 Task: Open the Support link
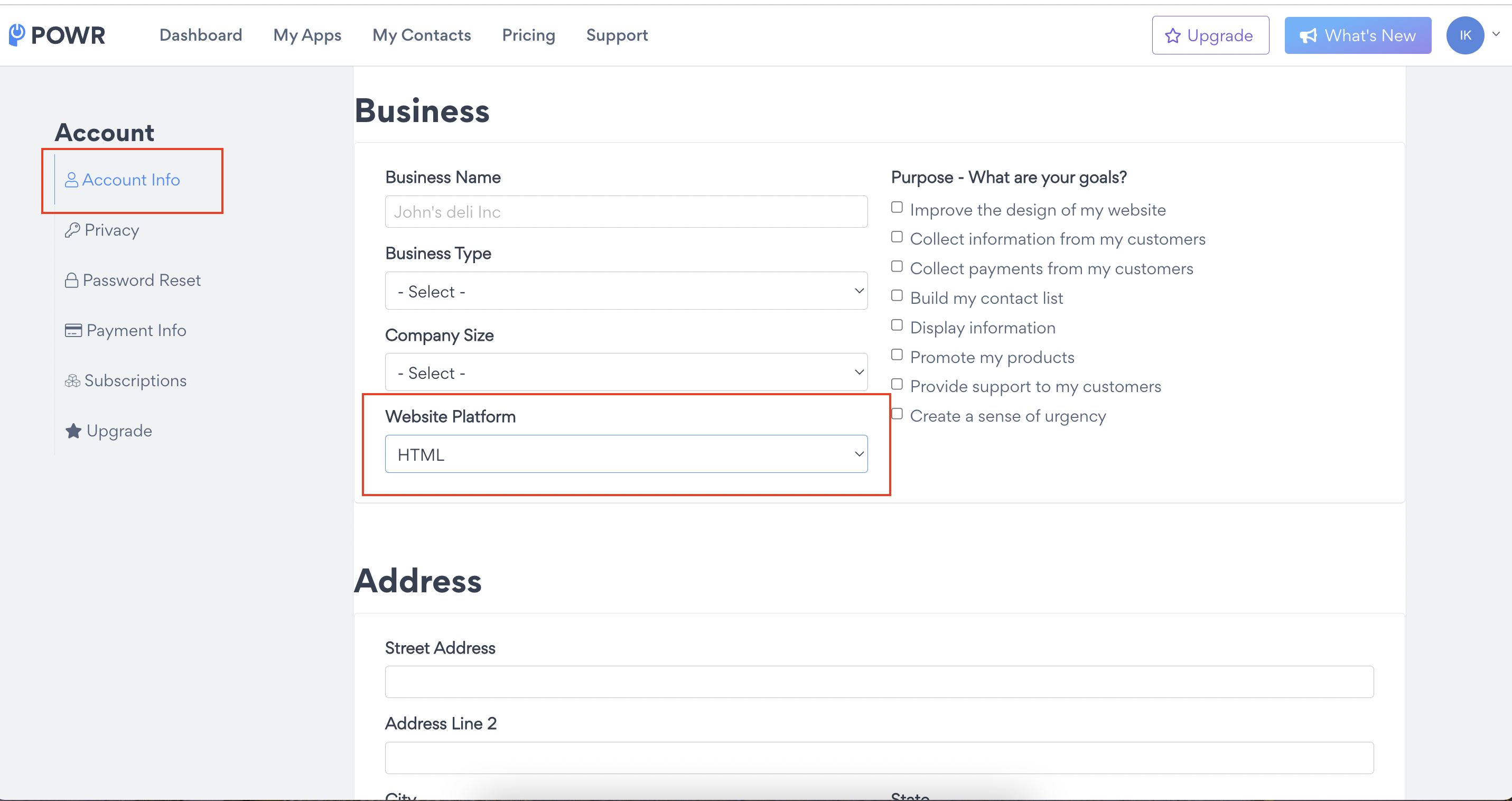coord(617,35)
